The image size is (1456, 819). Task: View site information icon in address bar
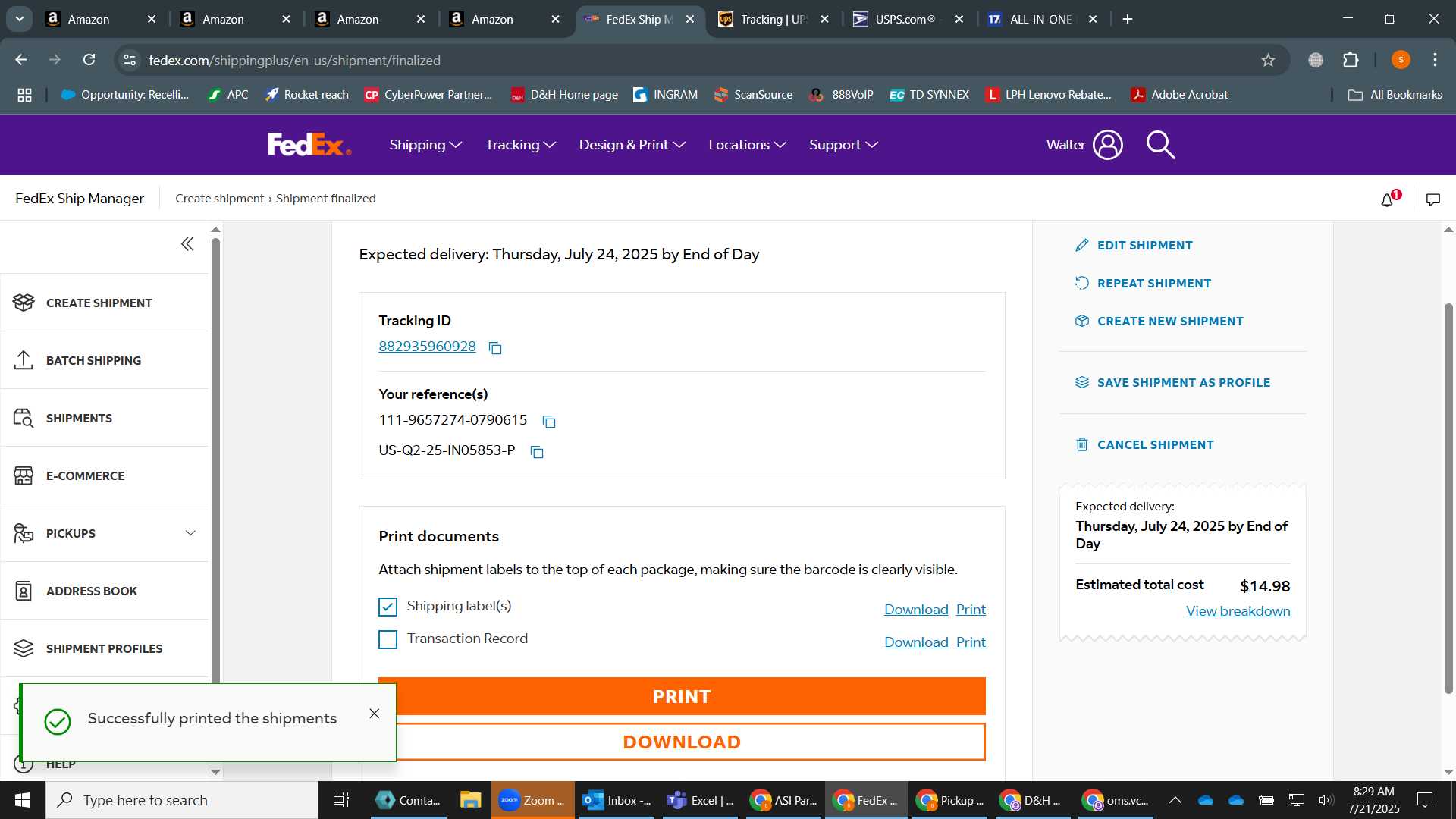coord(130,60)
